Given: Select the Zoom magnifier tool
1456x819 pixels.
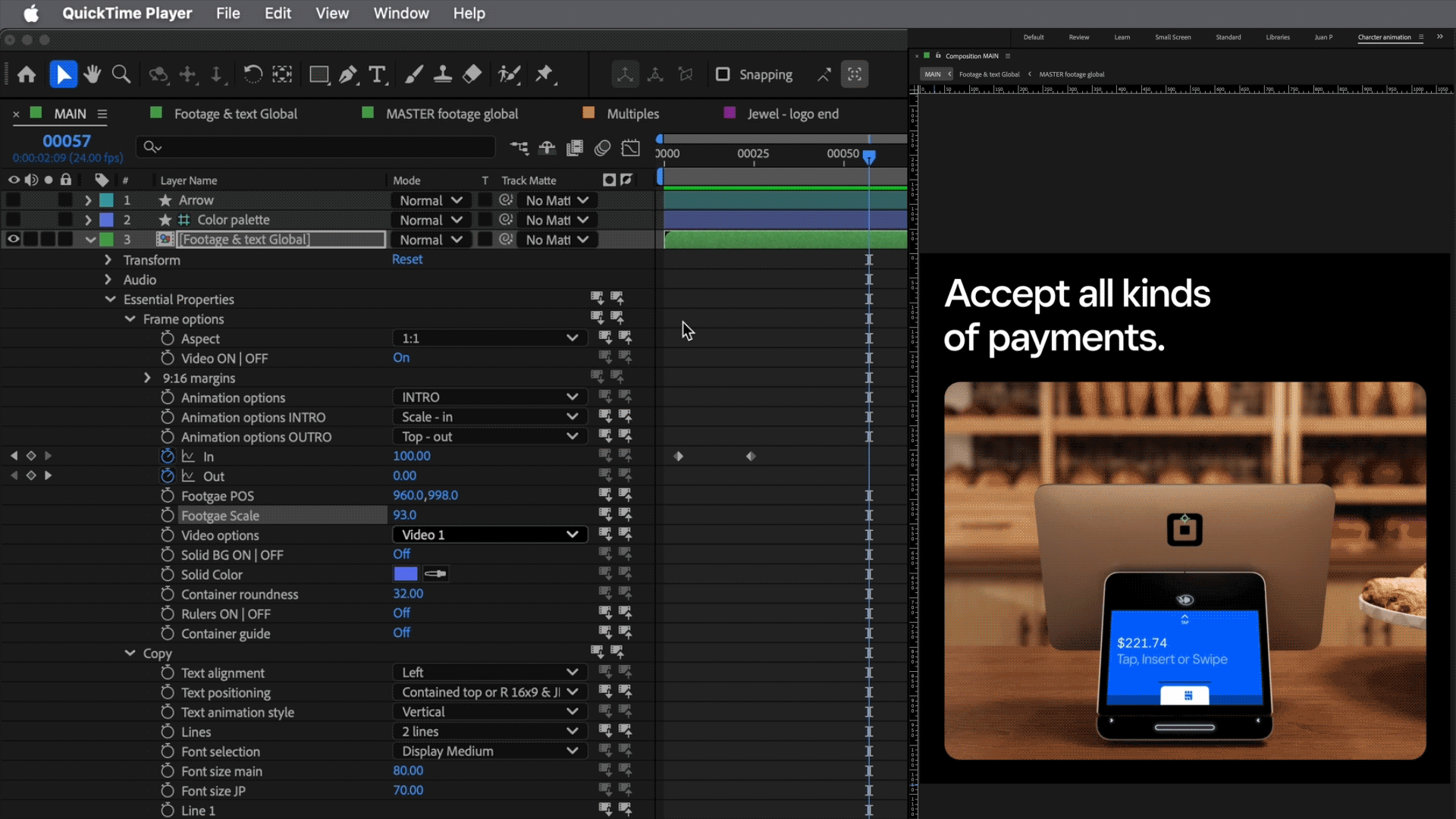Looking at the screenshot, I should pos(121,74).
